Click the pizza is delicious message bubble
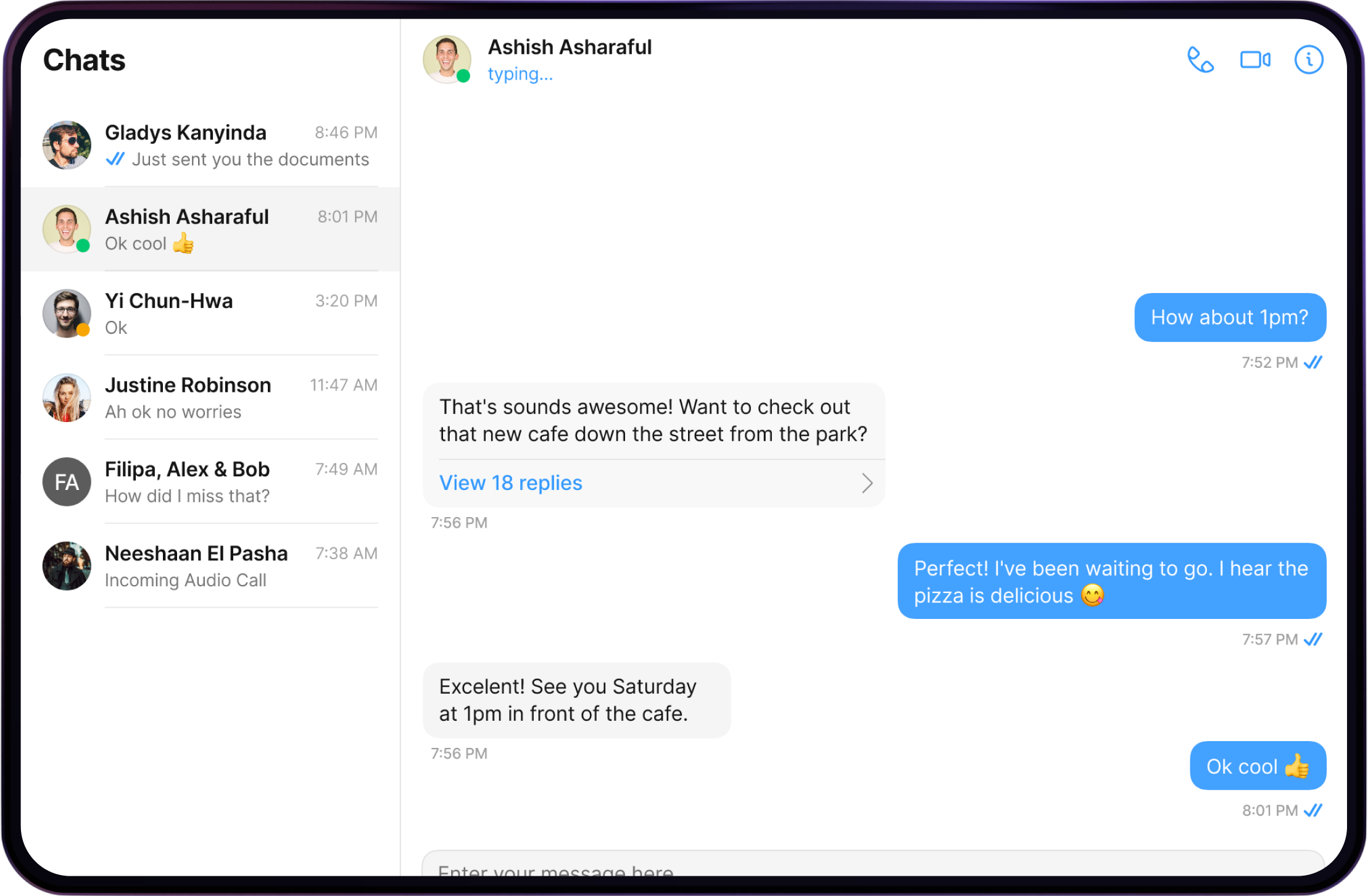1368x896 pixels. coord(1111,581)
